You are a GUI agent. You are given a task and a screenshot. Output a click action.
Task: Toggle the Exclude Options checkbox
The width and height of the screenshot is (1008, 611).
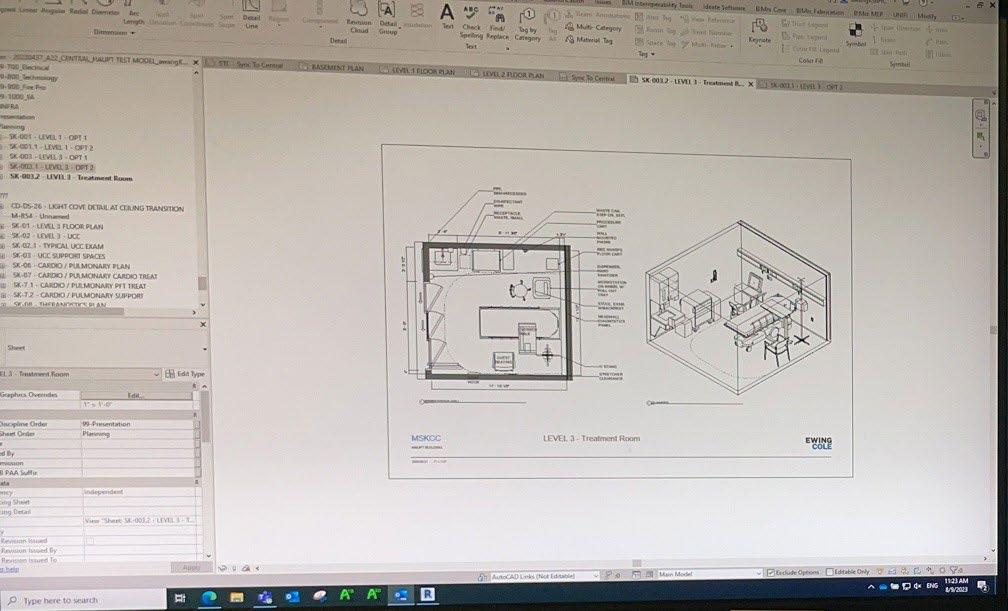(770, 572)
